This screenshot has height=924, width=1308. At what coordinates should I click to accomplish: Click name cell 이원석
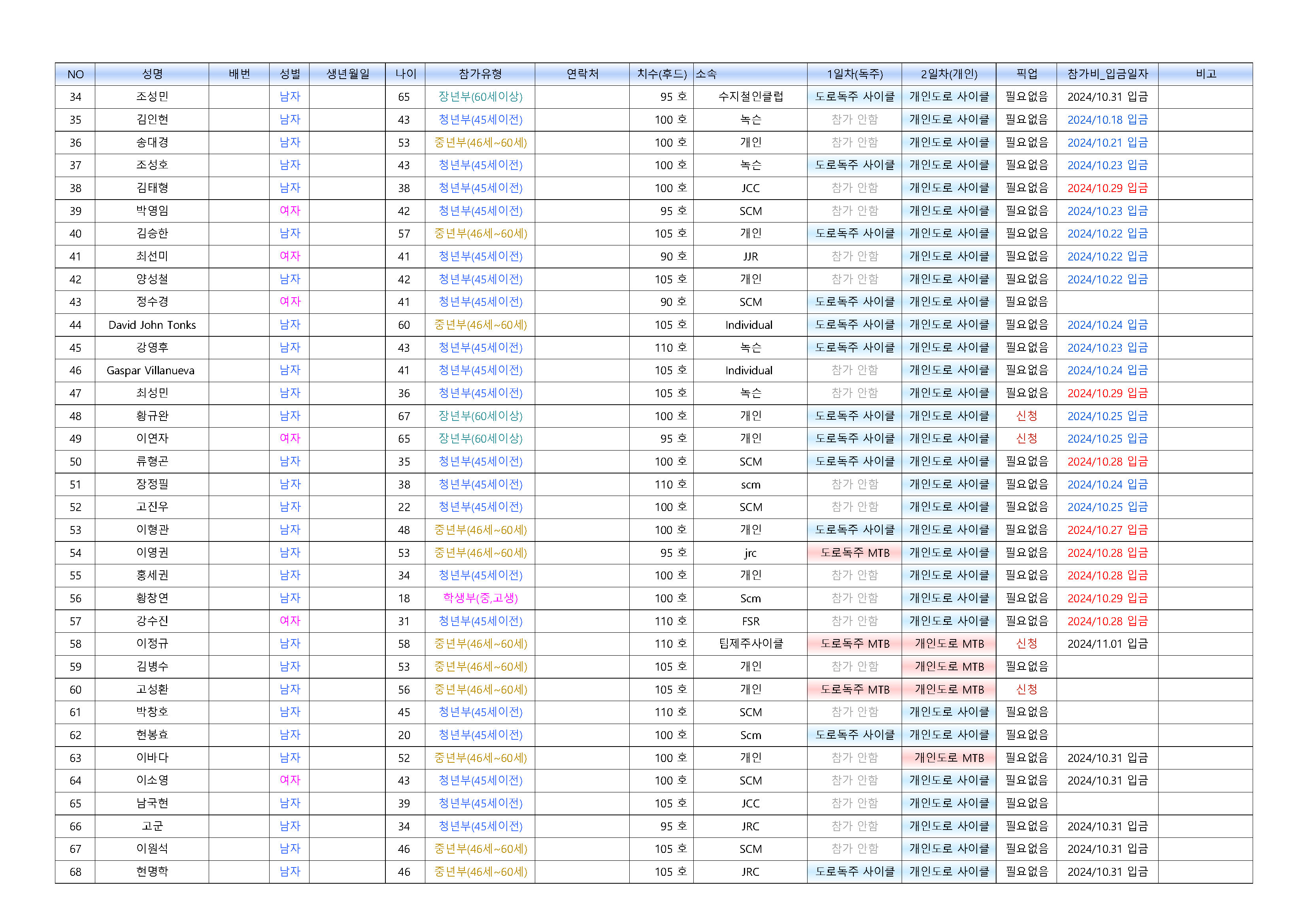click(x=152, y=849)
